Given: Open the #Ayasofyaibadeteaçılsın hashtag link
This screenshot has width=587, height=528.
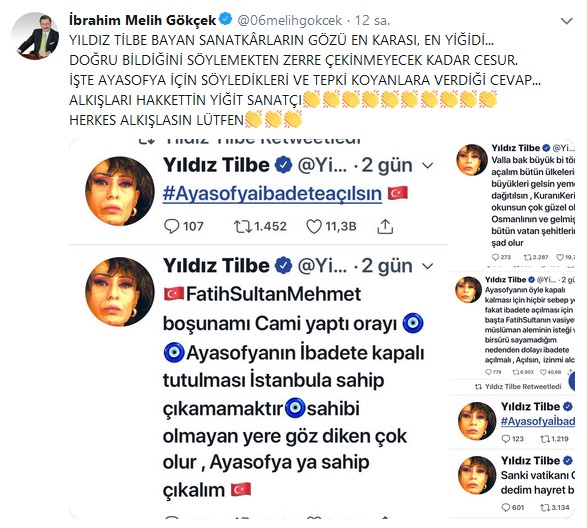Looking at the screenshot, I should (272, 194).
